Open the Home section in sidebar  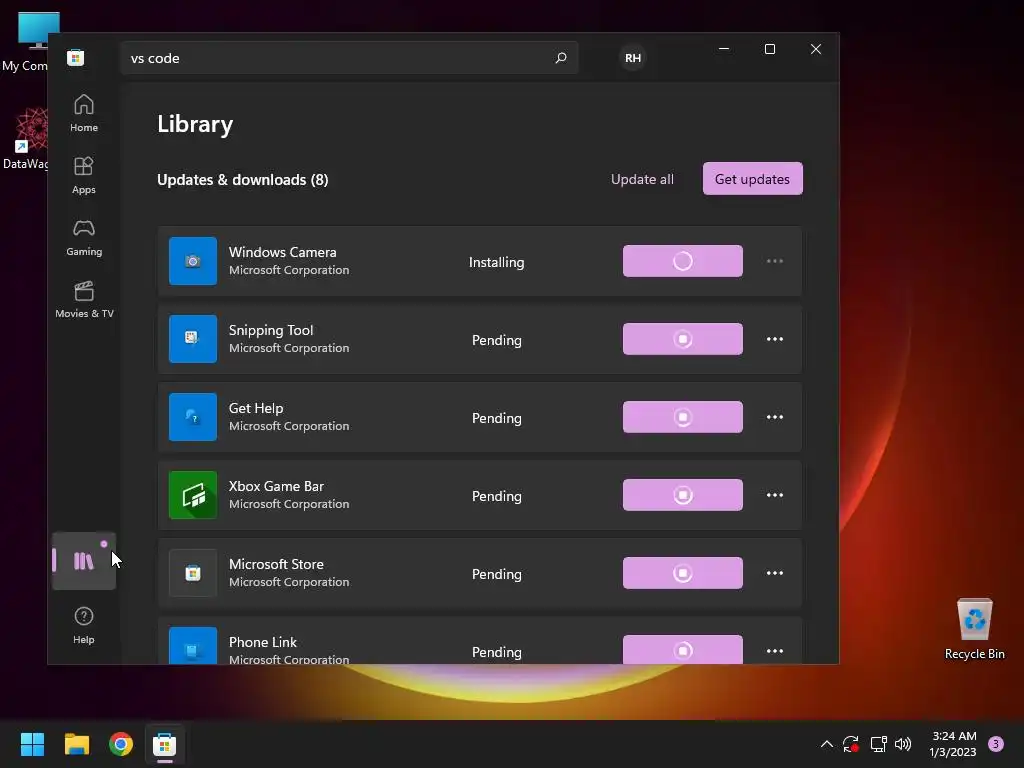pyautogui.click(x=84, y=114)
